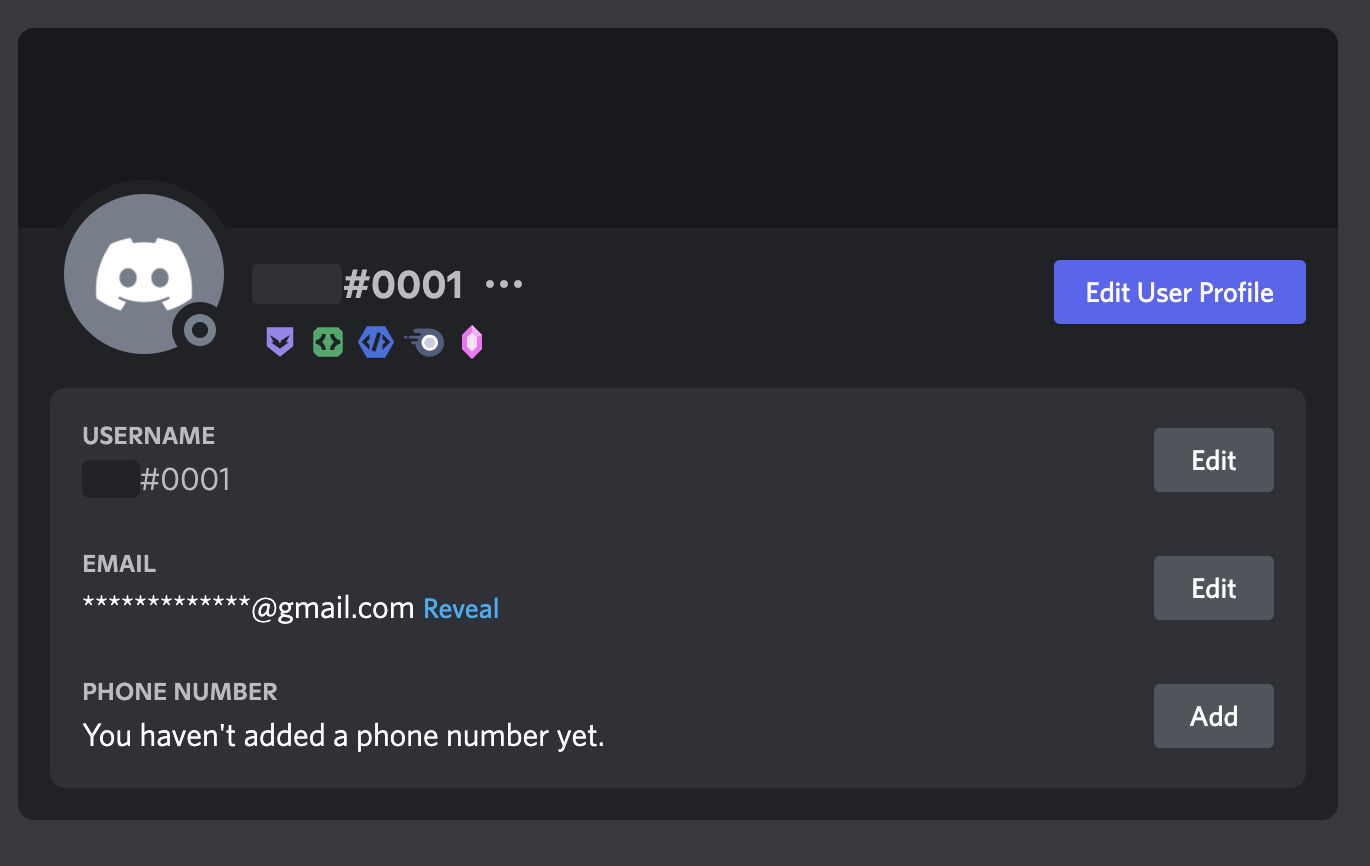Click the "haven't added a phone number" text

[343, 736]
